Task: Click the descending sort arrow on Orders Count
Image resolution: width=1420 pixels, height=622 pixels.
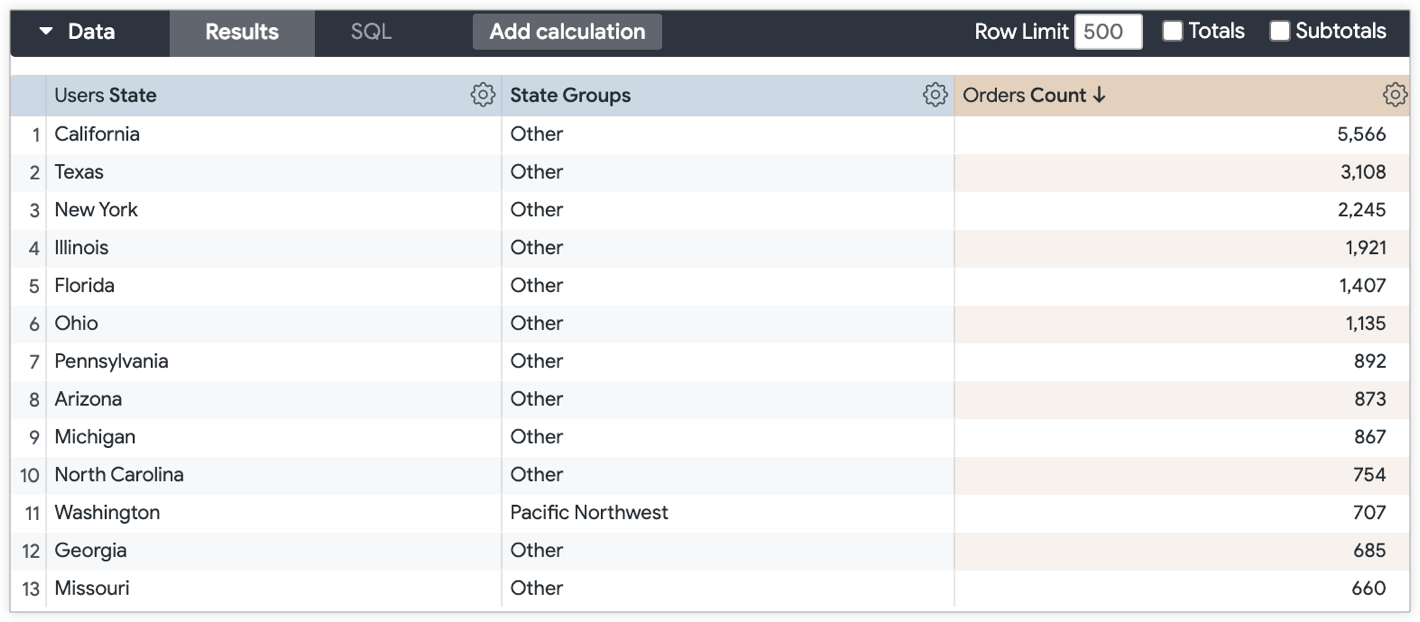Action: [x=1099, y=95]
